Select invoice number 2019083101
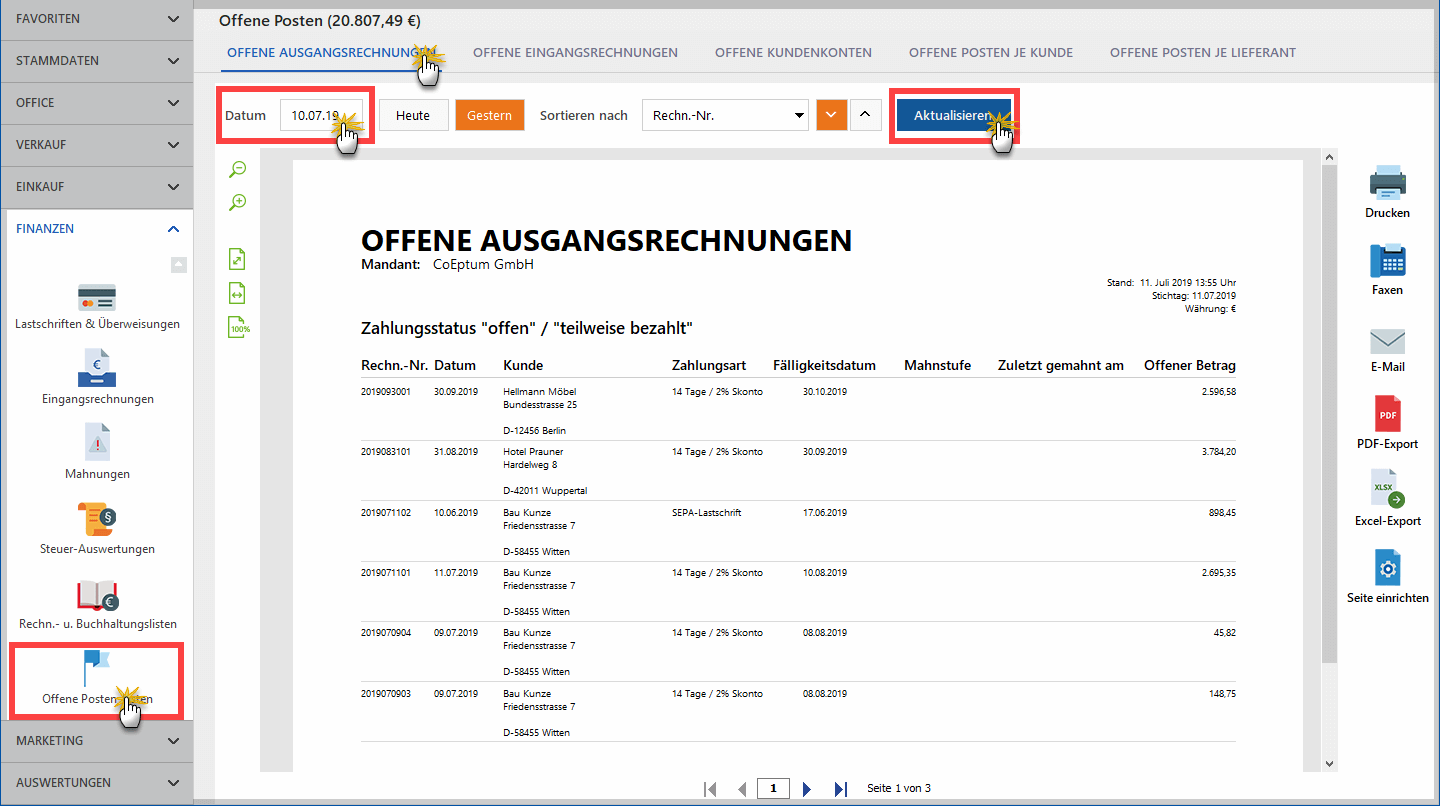Image resolution: width=1440 pixels, height=806 pixels. (386, 452)
